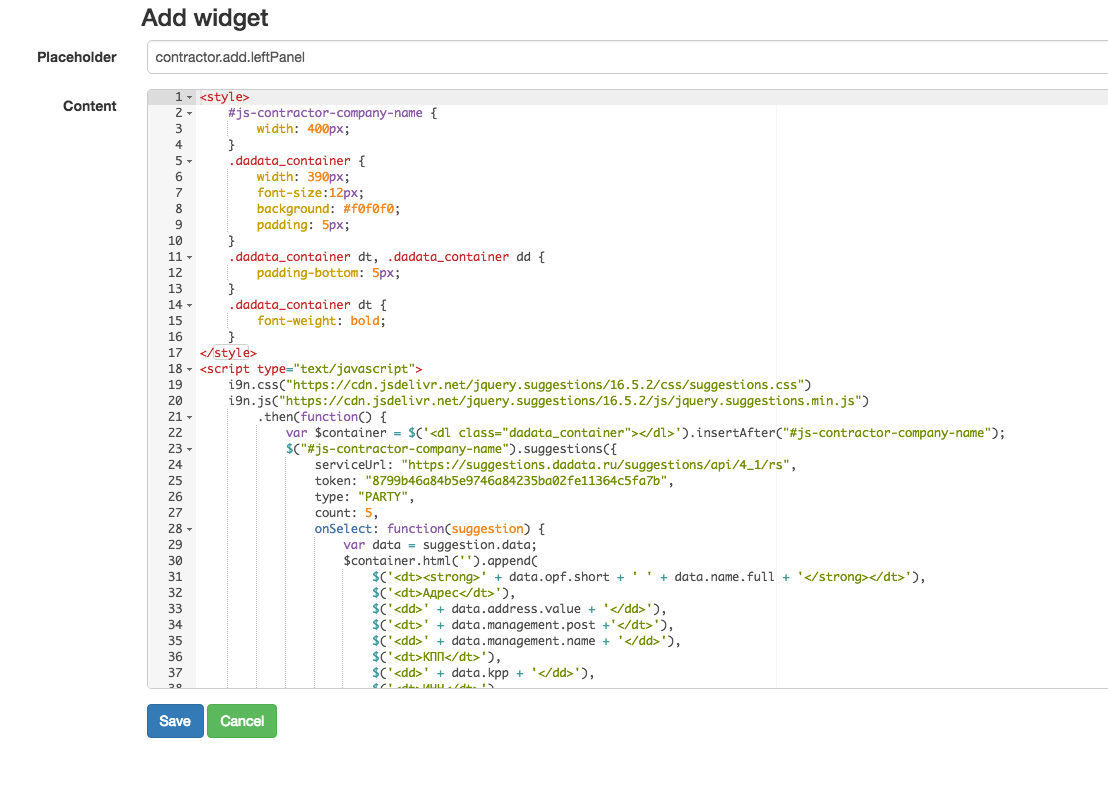Collapse the .dadata_container rule fold on line 5
Image resolution: width=1108 pixels, height=785 pixels.
tap(188, 160)
